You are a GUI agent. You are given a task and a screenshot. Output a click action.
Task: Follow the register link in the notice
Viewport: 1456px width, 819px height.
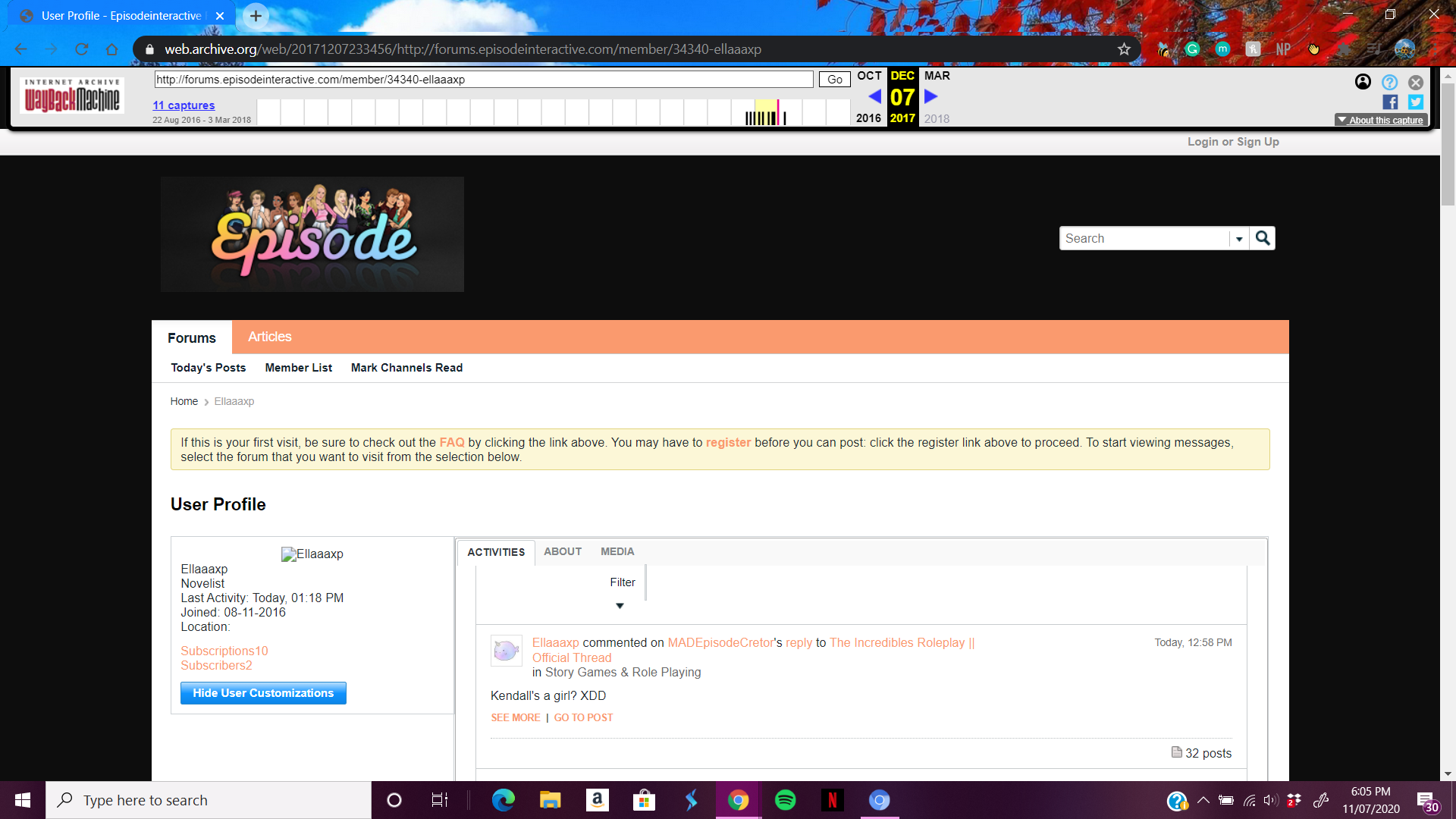pyautogui.click(x=728, y=442)
